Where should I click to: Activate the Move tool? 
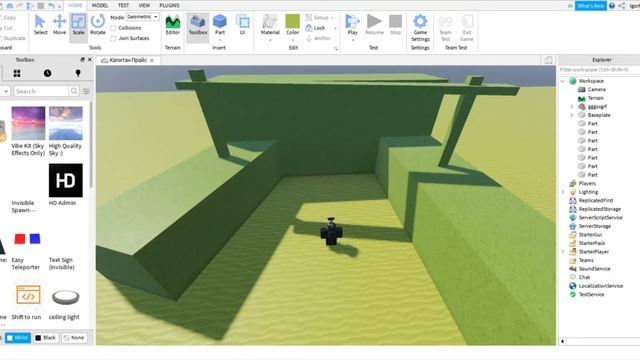[x=59, y=24]
